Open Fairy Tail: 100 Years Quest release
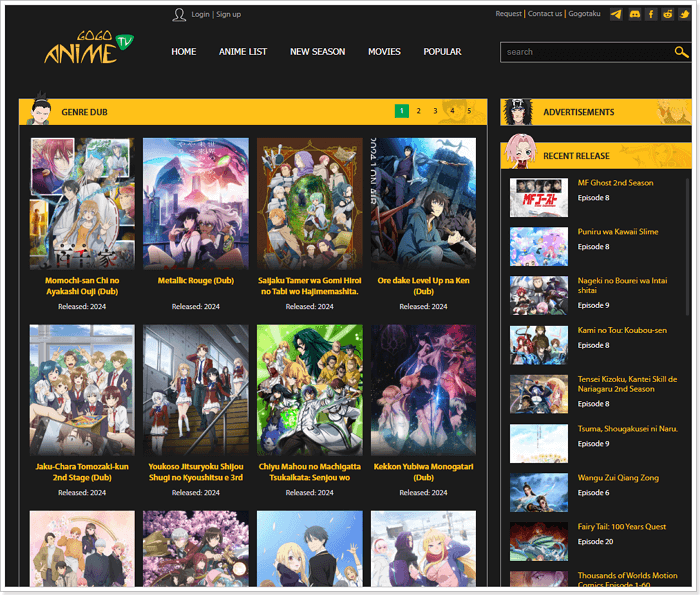The height and width of the screenshot is (595, 700). coord(621,527)
